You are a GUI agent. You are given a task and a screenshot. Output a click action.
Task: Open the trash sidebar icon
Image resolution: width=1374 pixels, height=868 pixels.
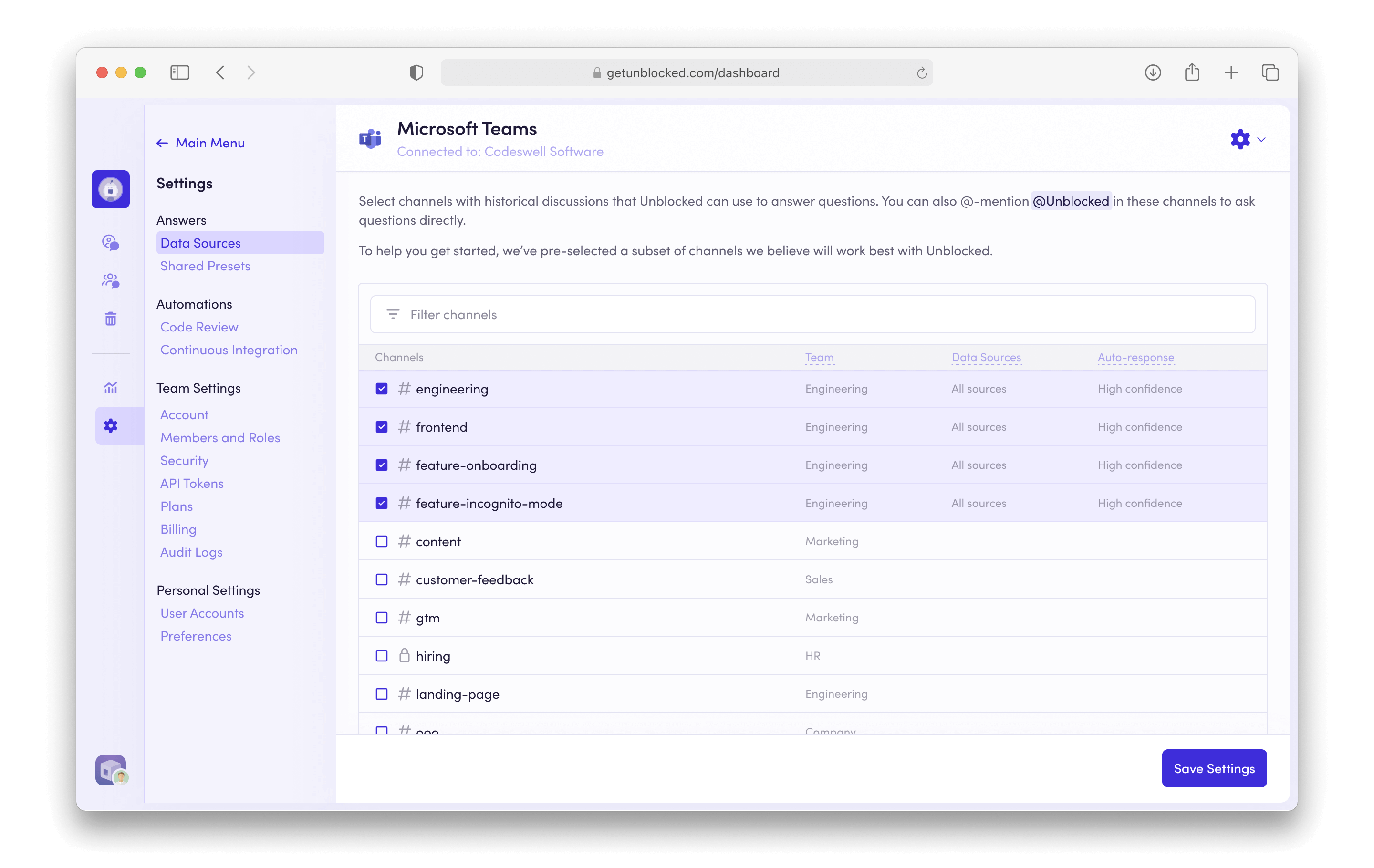[111, 319]
